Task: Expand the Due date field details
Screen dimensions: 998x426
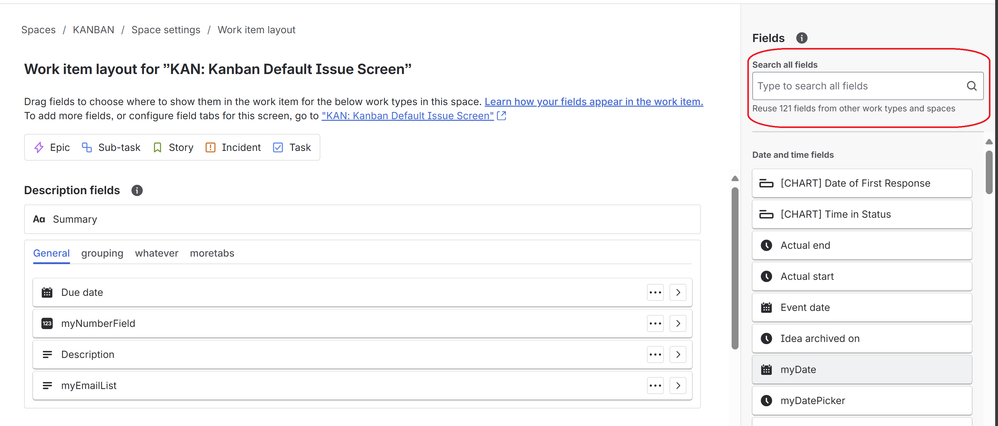Action: pyautogui.click(x=678, y=293)
